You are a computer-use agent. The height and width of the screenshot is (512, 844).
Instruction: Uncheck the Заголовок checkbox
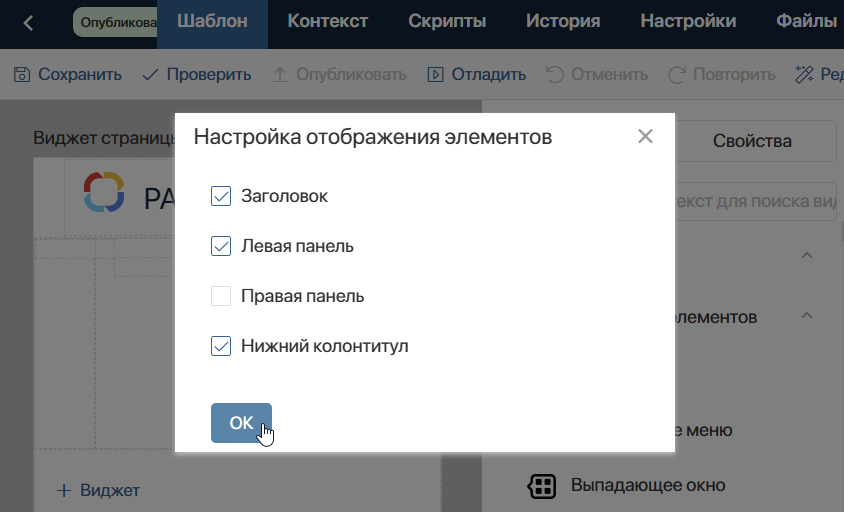click(x=221, y=196)
